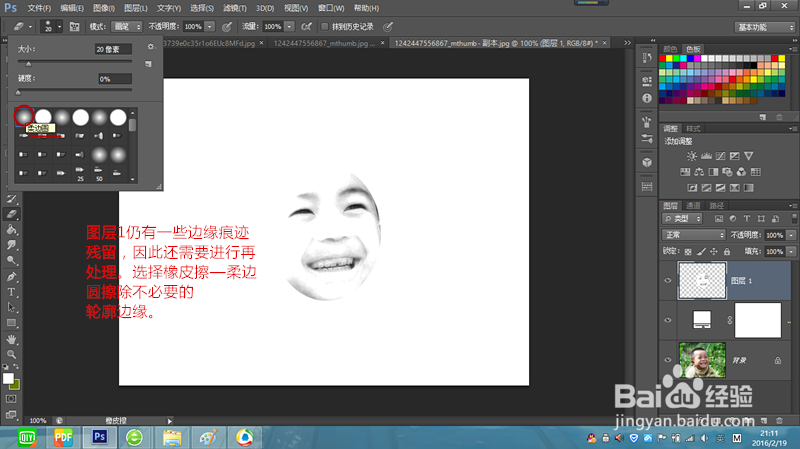Open the layer opacity dropdown arrow
The height and width of the screenshot is (449, 800).
[791, 235]
